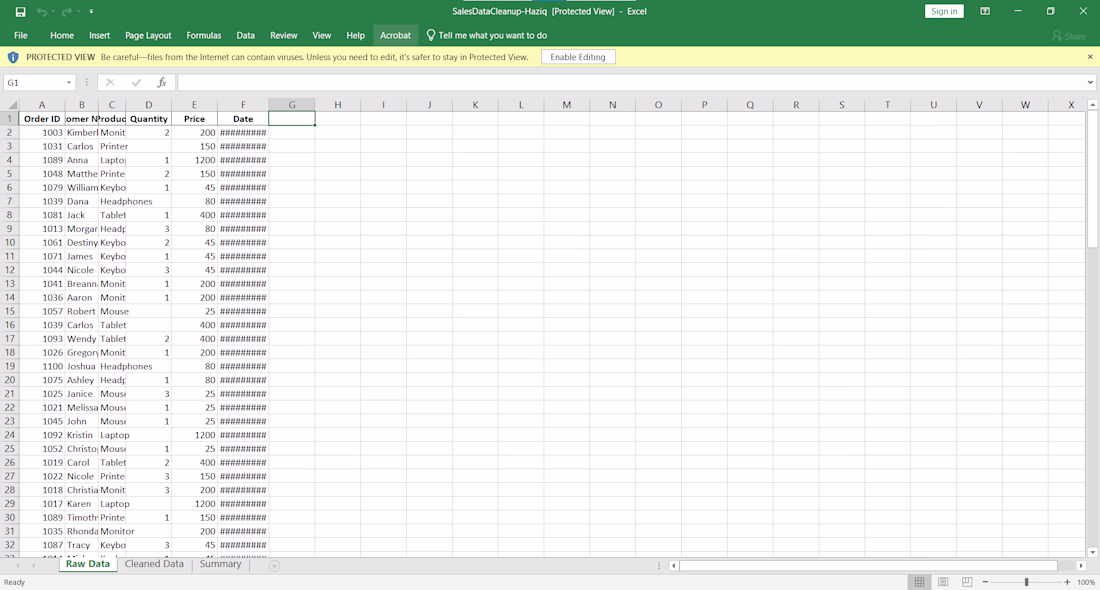Click Tell me what you want to do
This screenshot has width=1100, height=590.
[x=487, y=35]
